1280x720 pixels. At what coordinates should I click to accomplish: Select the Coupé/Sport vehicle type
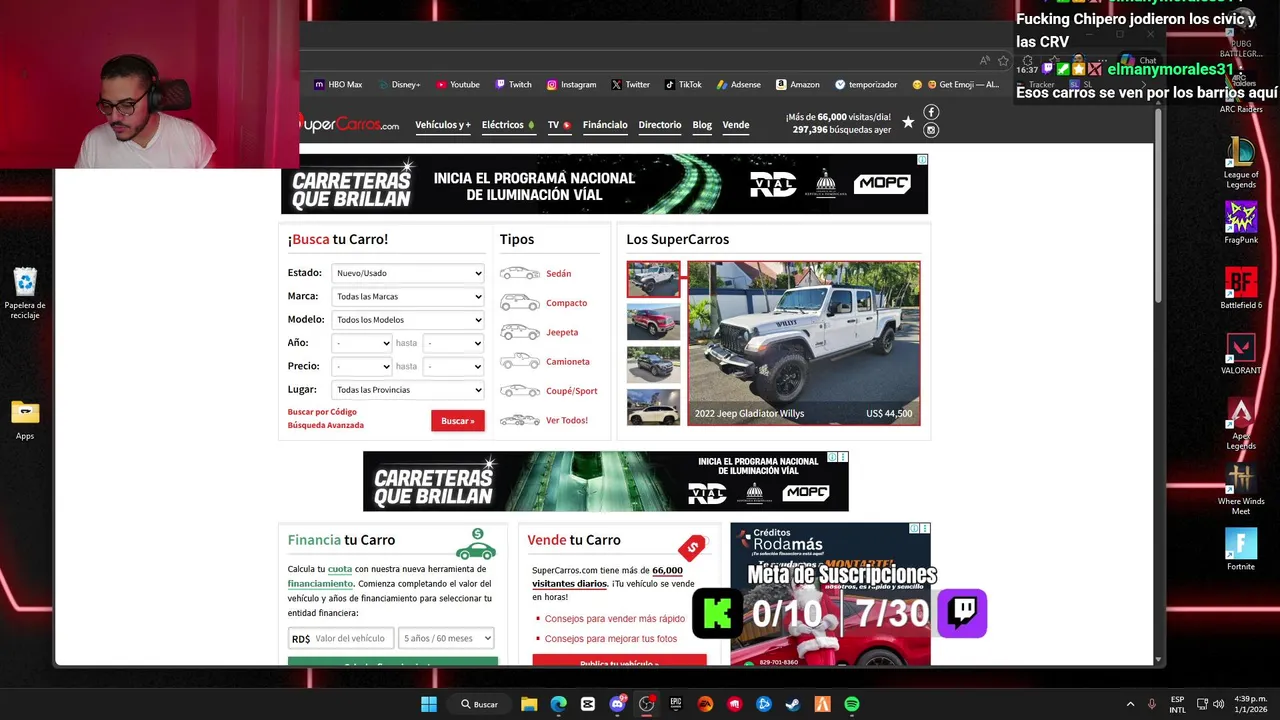pos(549,391)
